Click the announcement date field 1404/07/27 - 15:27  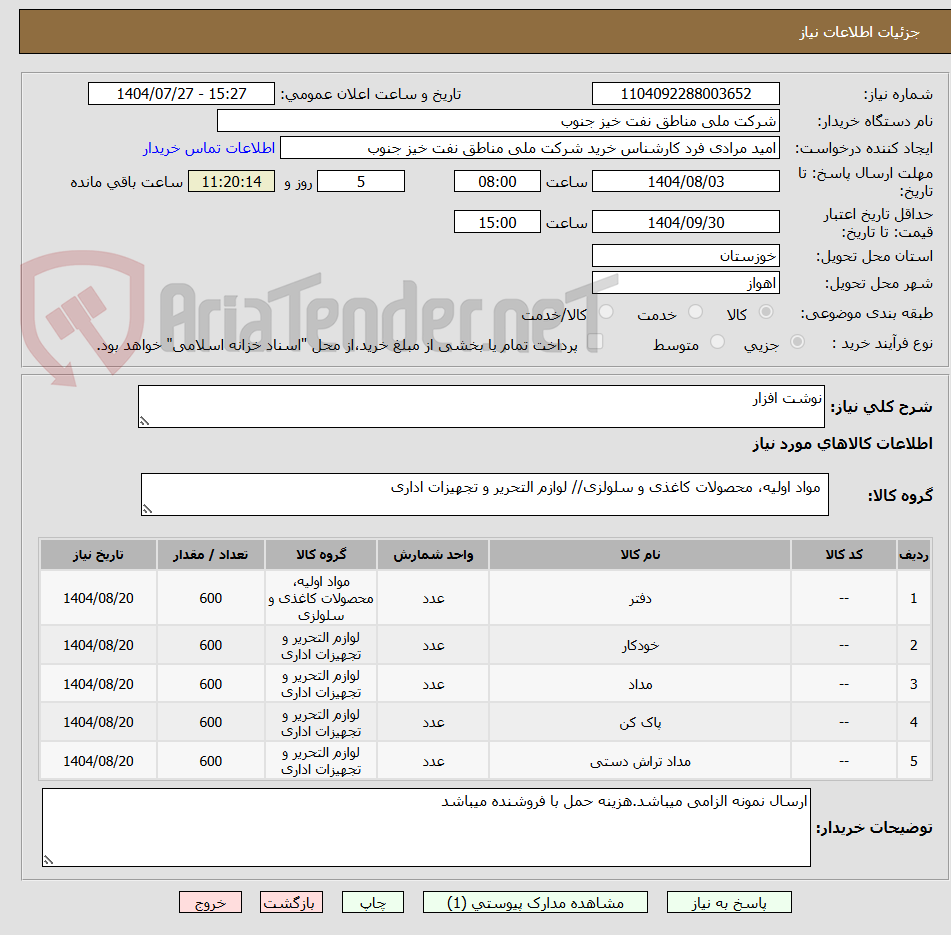tap(181, 94)
